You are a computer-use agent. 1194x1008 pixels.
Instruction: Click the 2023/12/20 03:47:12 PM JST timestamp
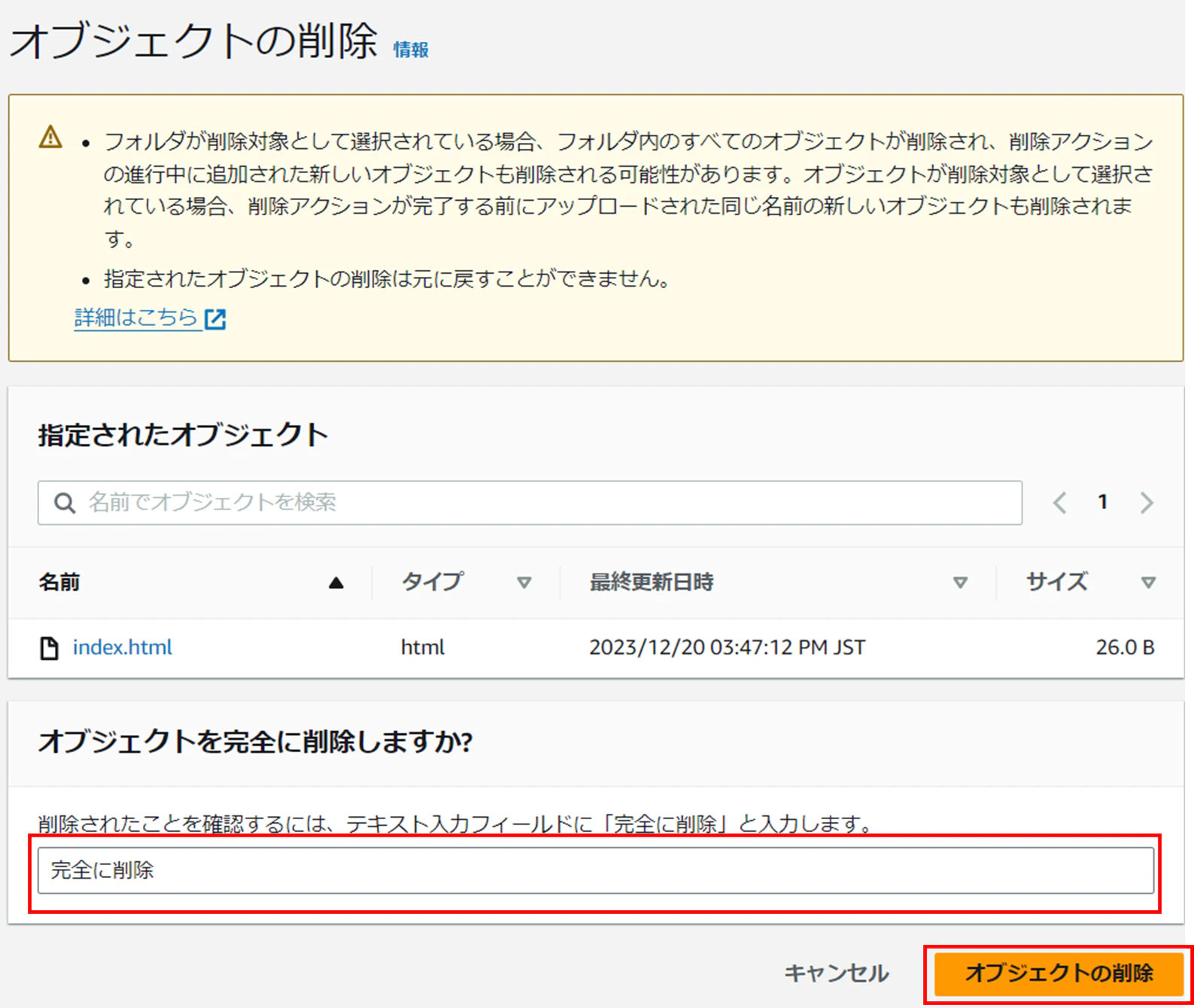coord(727,647)
